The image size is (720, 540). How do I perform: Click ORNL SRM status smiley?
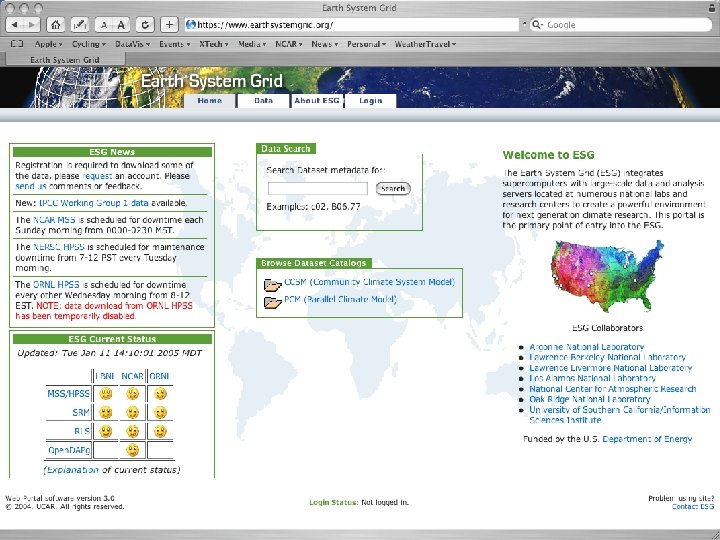(160, 412)
